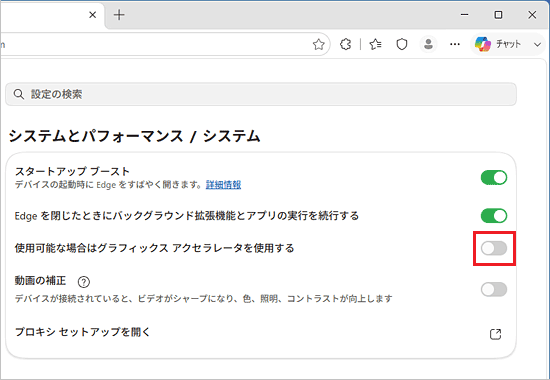Open Browser essentials shield icon

pyautogui.click(x=402, y=44)
